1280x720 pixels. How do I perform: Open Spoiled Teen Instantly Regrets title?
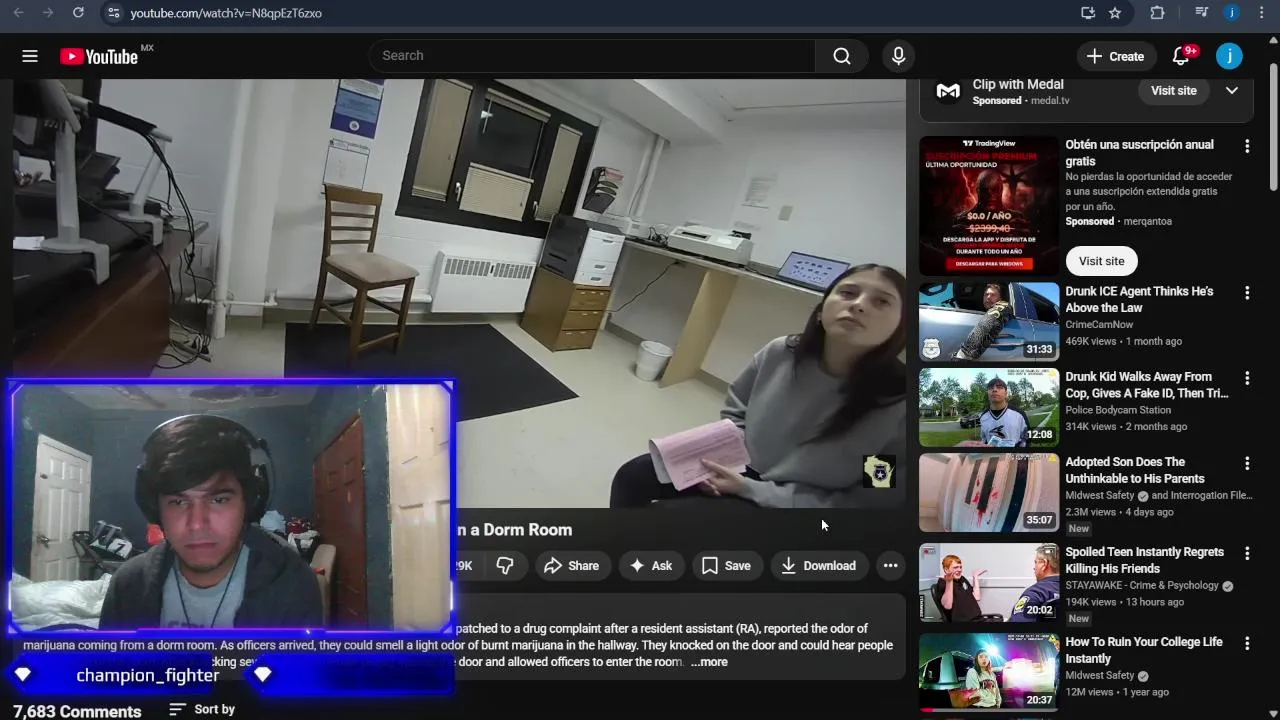(1144, 560)
